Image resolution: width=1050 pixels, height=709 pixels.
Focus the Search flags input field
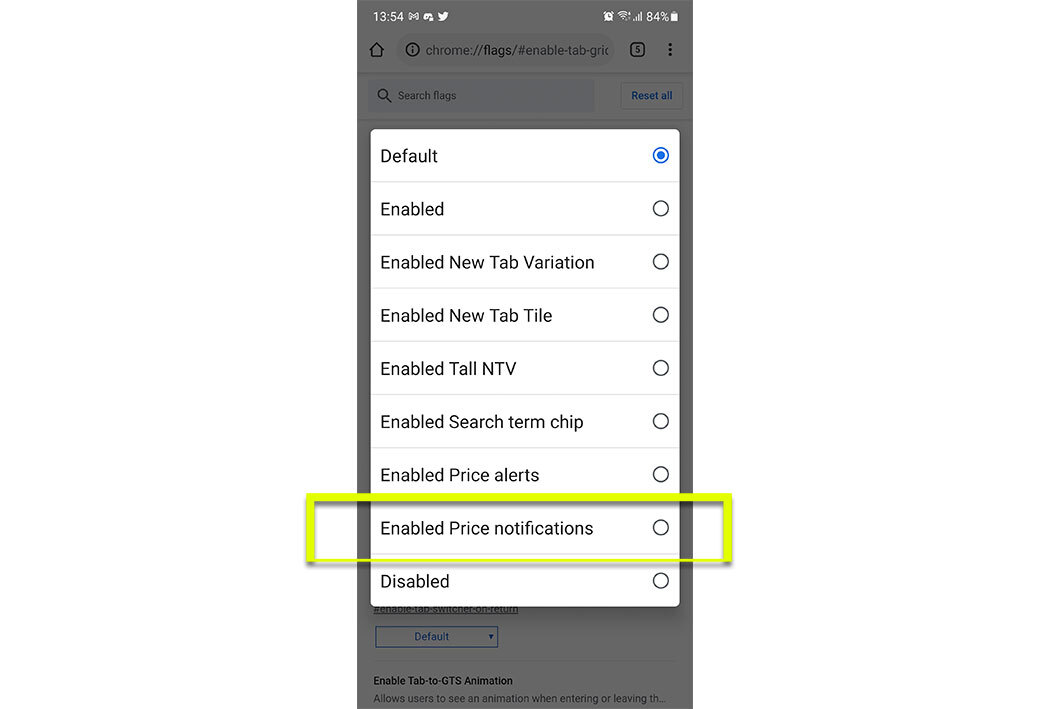[481, 95]
